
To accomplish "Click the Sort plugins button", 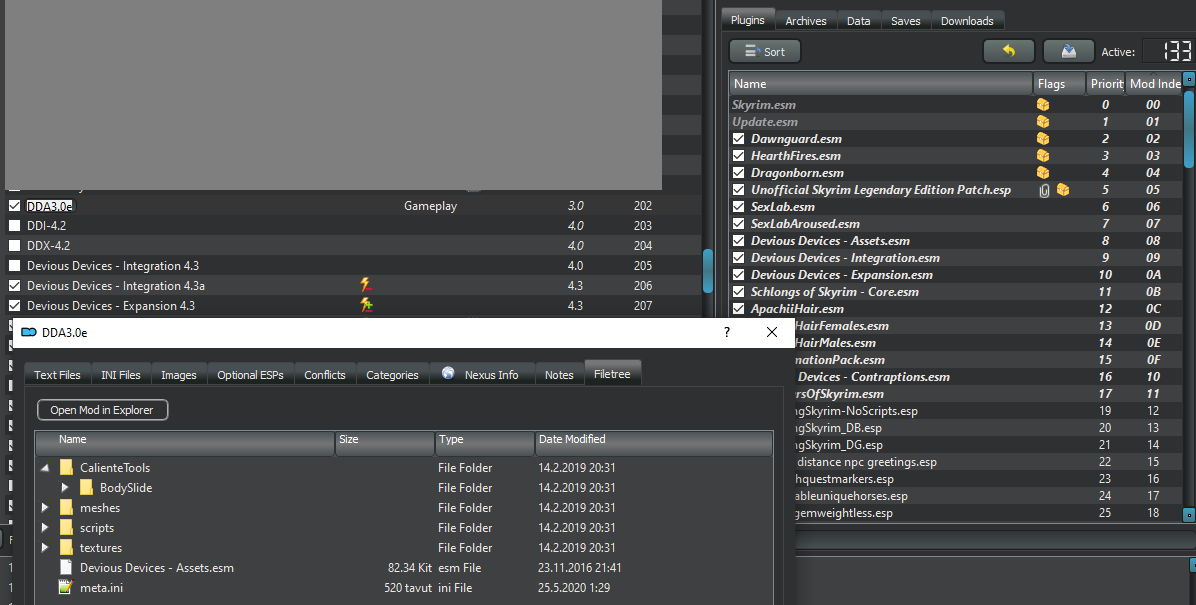I will (765, 51).
